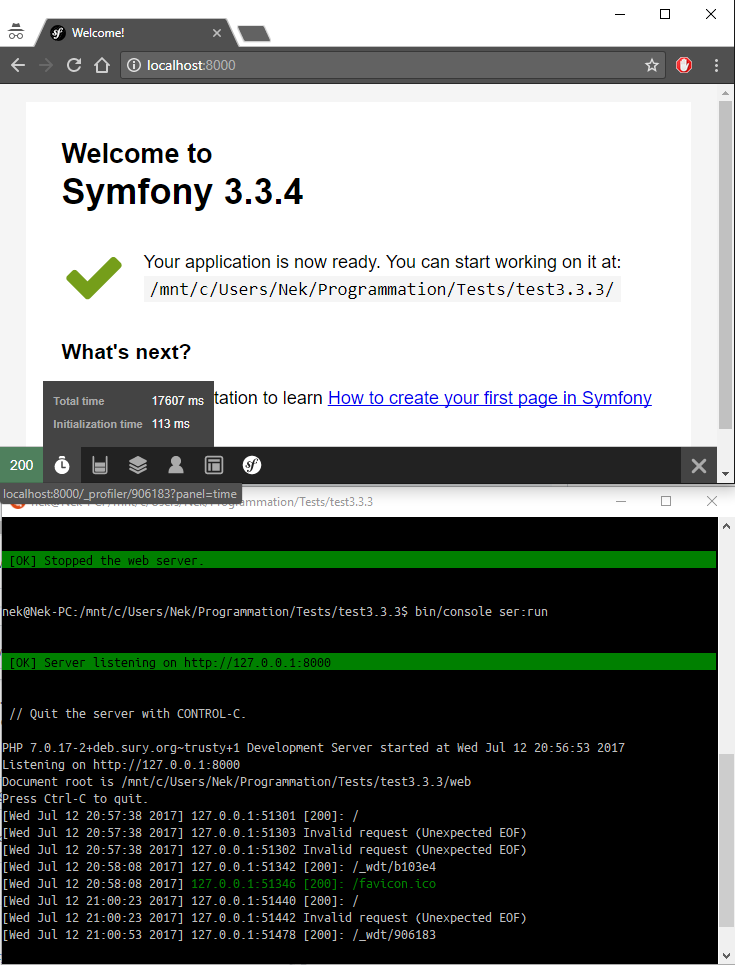Bookmark this page with the star
This screenshot has width=735, height=965.
652,65
